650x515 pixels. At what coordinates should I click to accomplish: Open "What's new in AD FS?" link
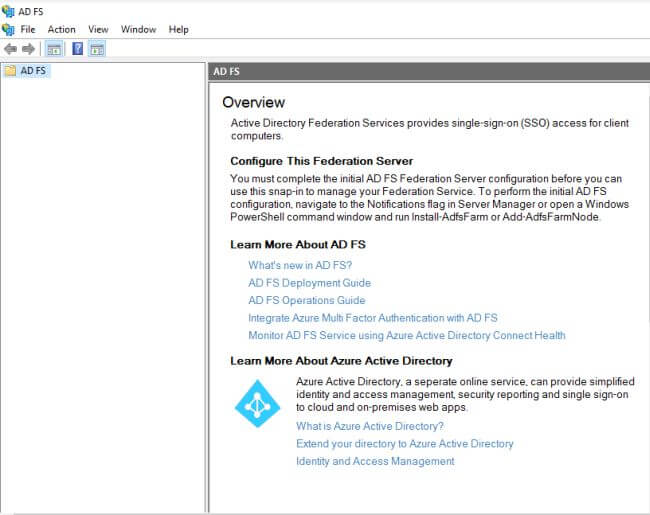coord(300,265)
